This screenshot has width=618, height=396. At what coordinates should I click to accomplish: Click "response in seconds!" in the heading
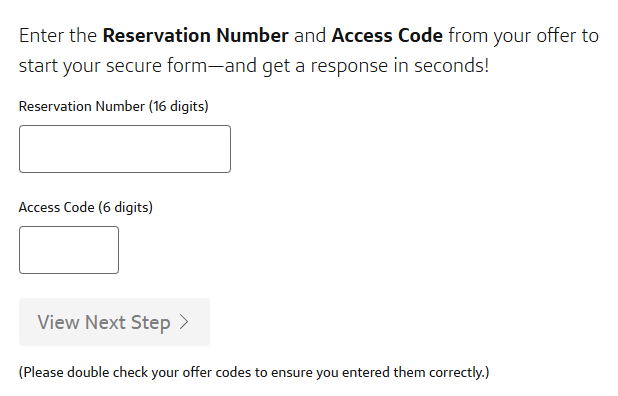click(400, 65)
